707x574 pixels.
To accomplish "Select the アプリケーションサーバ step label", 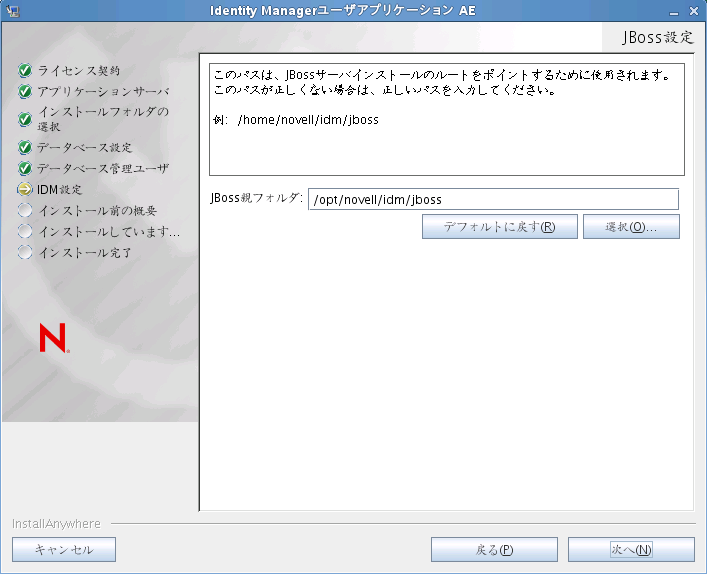I will 103,92.
